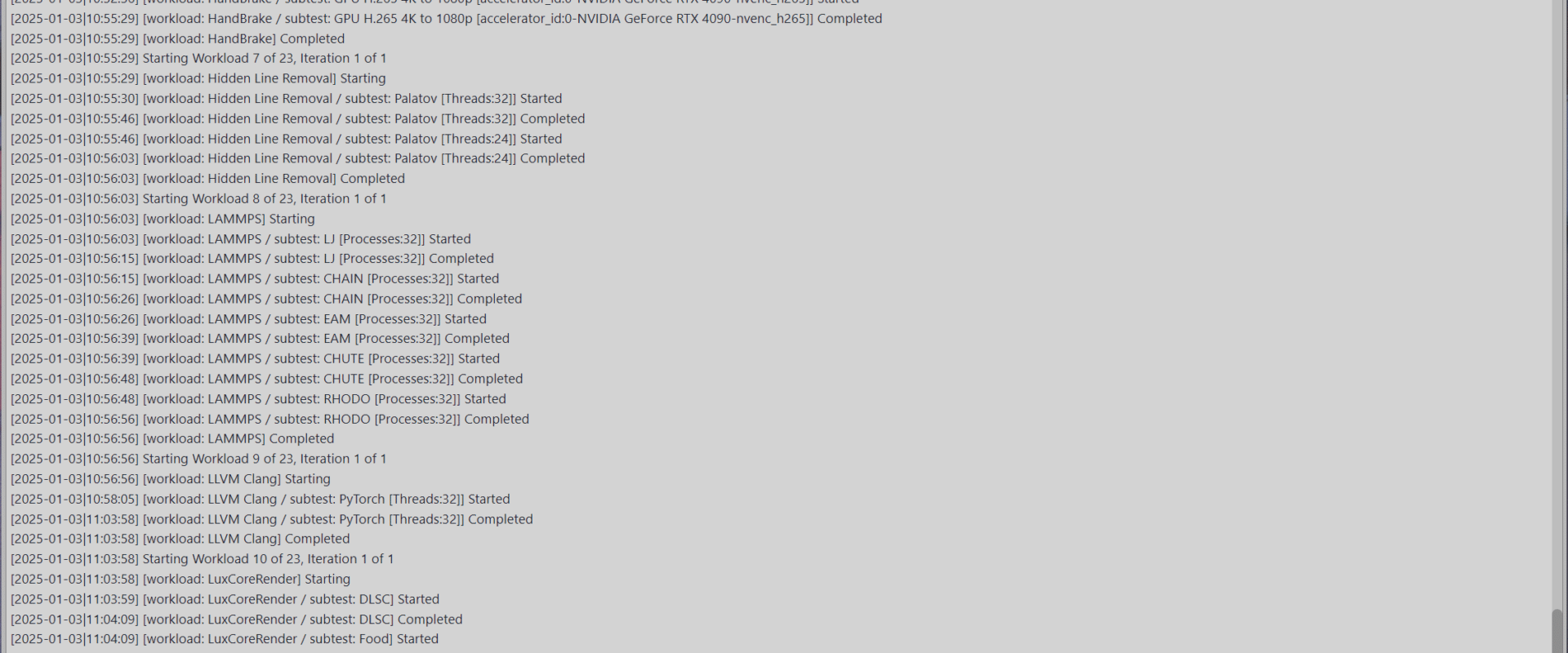This screenshot has height=653, width=1568.
Task: Click the LLVM Clang PyTorch Started line
Action: pos(260,500)
